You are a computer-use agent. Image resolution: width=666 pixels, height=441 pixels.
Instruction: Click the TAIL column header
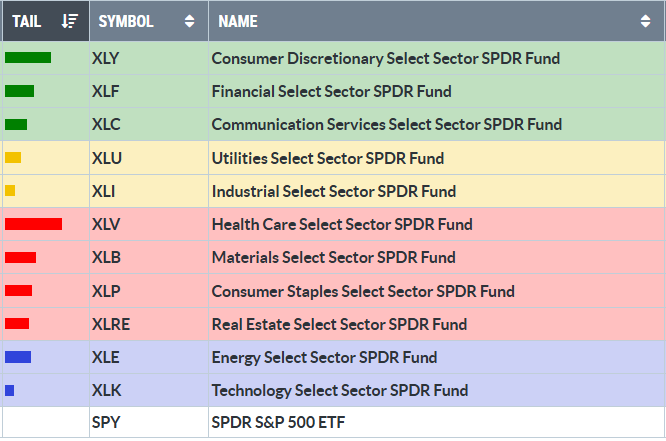click(x=27, y=21)
